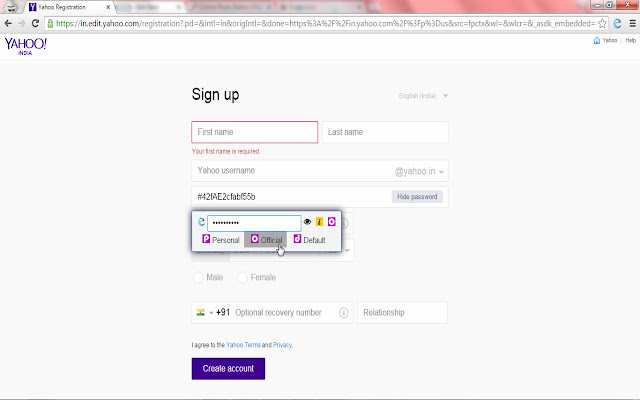Focus the master password field in popup

254,223
